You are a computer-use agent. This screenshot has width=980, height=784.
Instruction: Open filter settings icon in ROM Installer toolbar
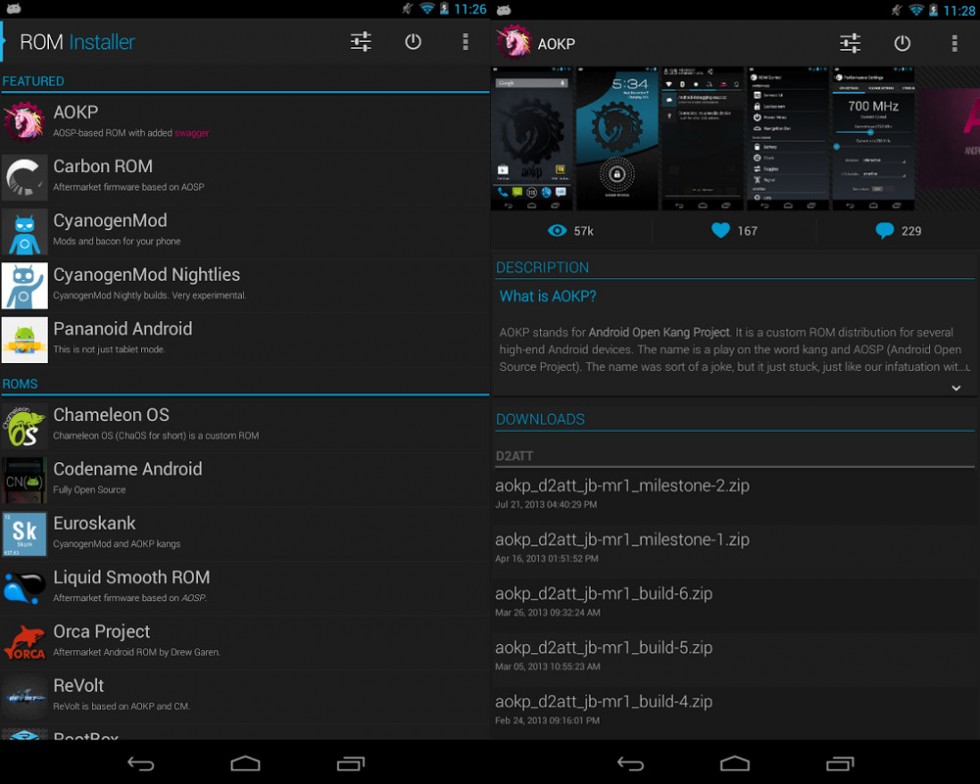(361, 42)
